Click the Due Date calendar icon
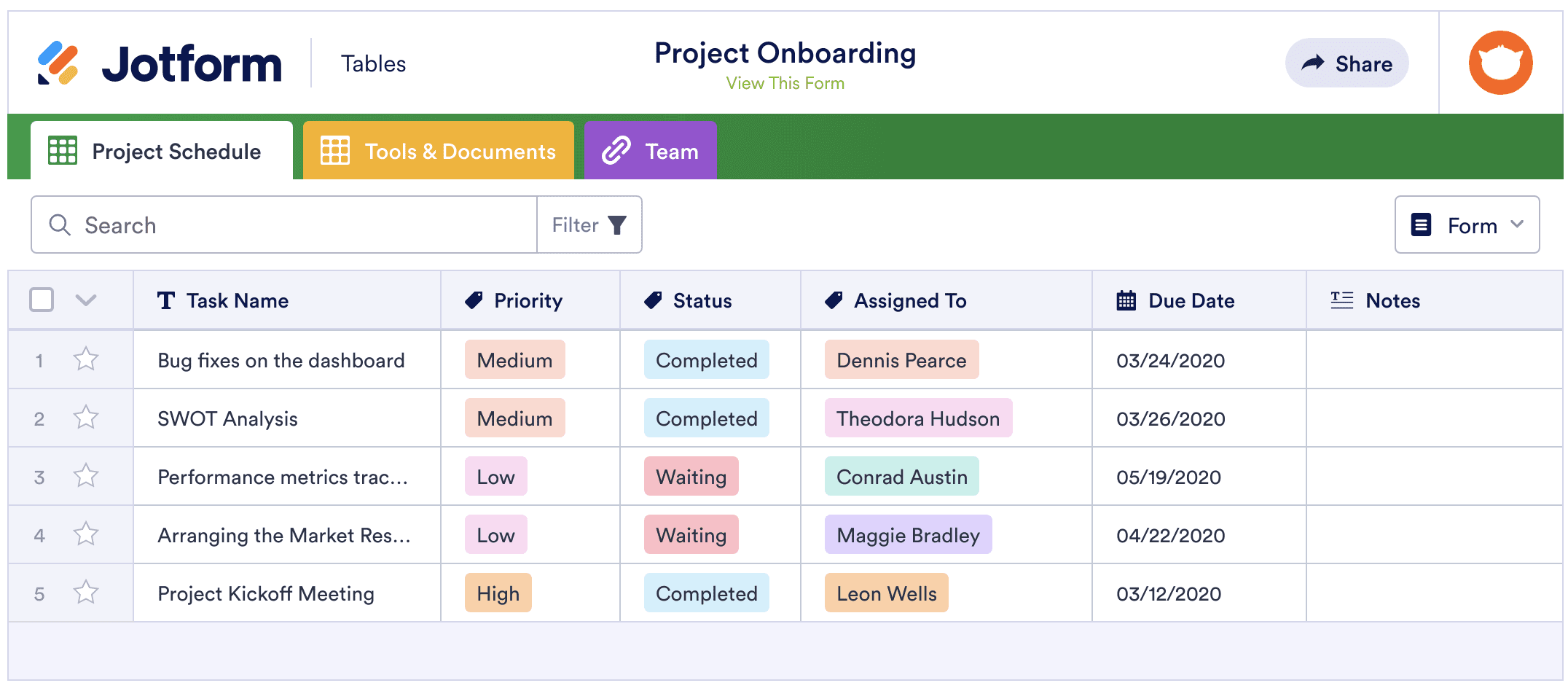 pyautogui.click(x=1126, y=300)
